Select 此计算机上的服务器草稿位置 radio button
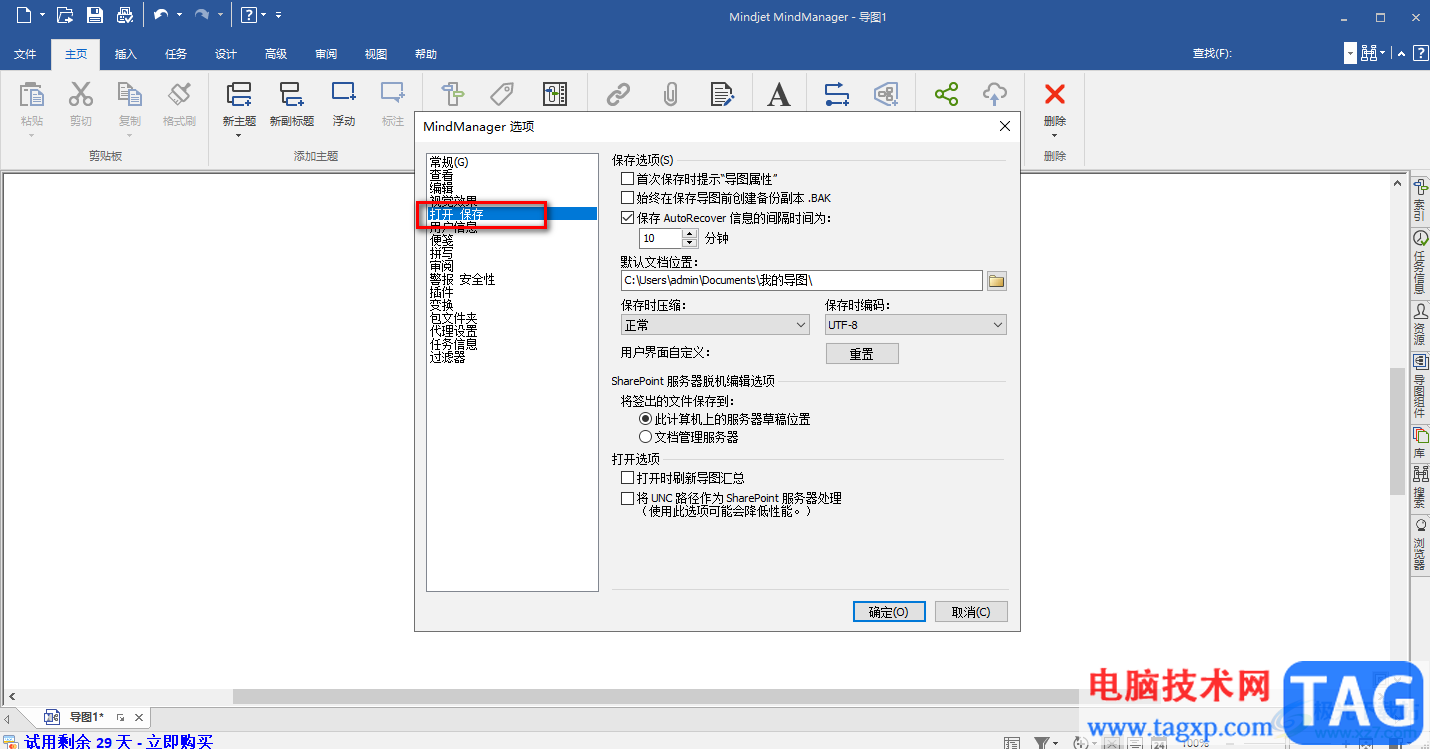This screenshot has height=749, width=1430. pyautogui.click(x=645, y=419)
